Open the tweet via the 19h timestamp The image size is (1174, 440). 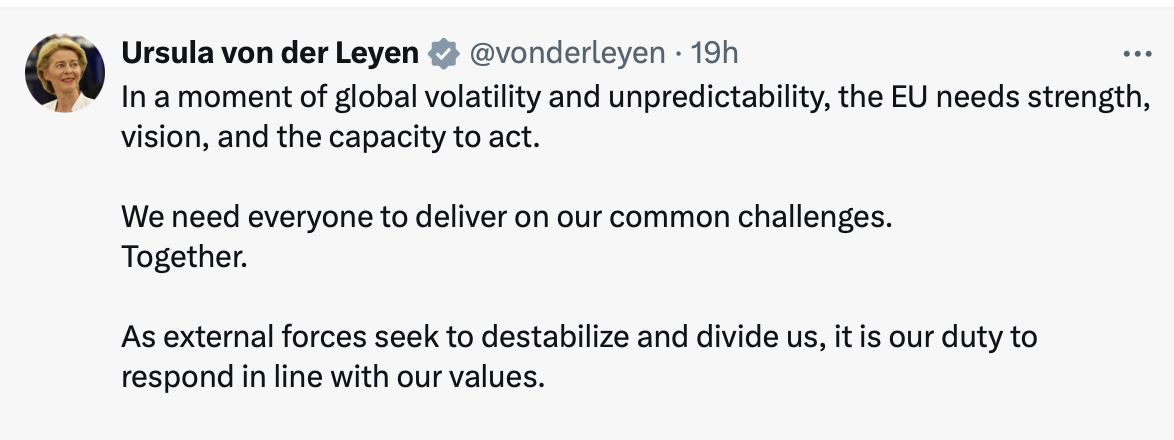pos(714,53)
